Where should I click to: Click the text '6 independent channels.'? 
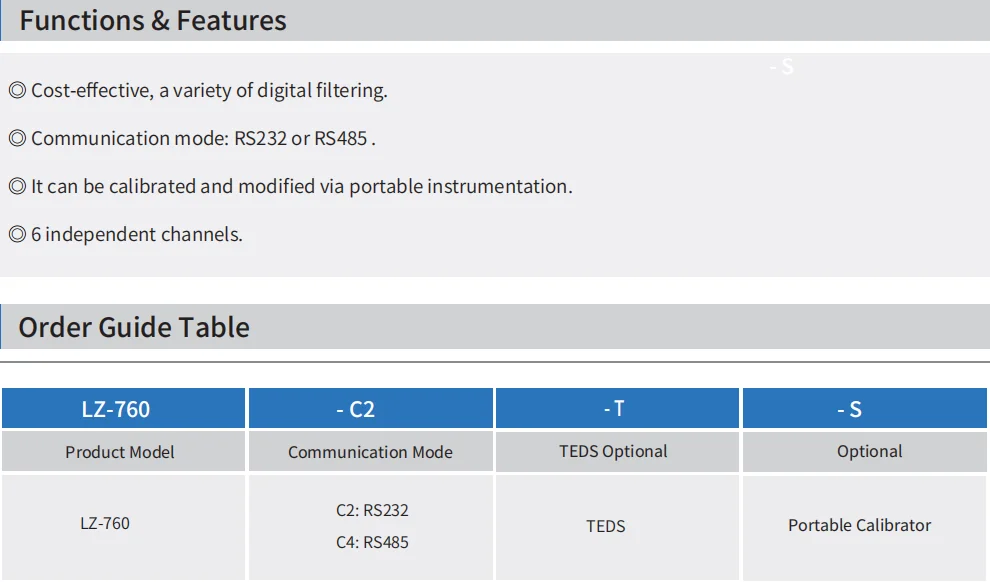click(137, 235)
